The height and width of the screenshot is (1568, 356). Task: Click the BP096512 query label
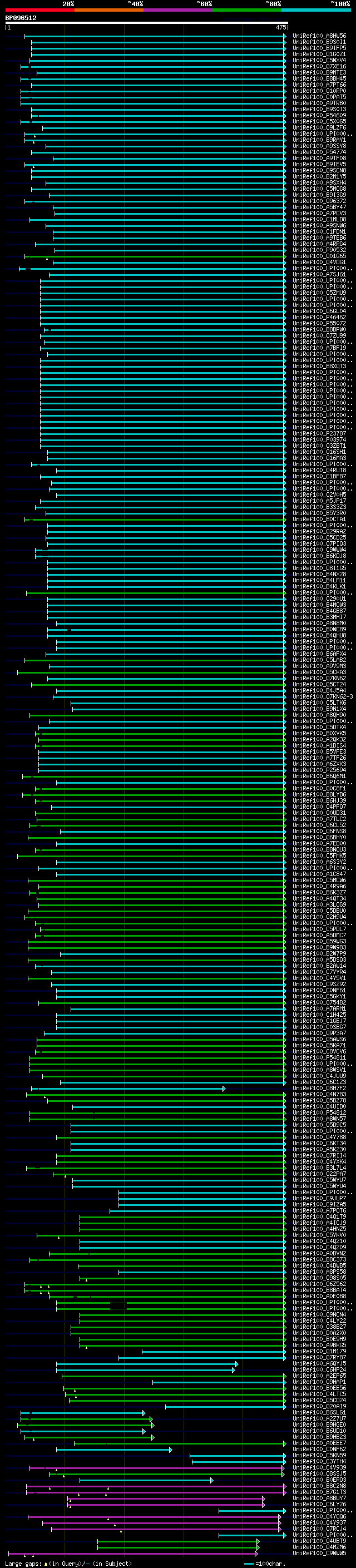[21, 18]
